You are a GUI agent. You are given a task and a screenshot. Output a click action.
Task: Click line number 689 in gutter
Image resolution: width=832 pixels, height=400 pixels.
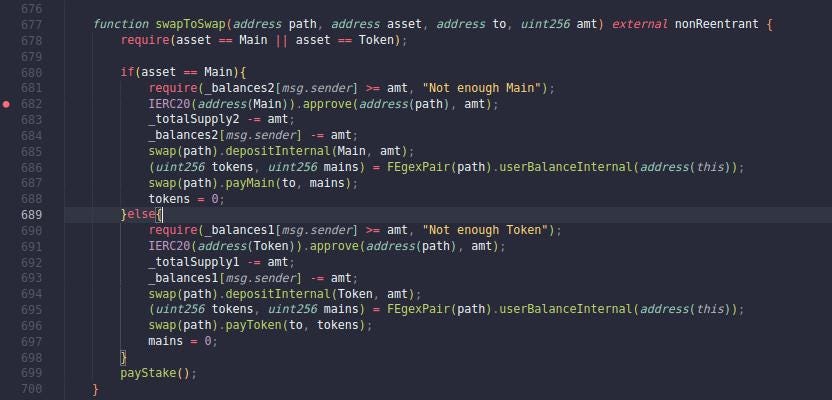(x=31, y=215)
